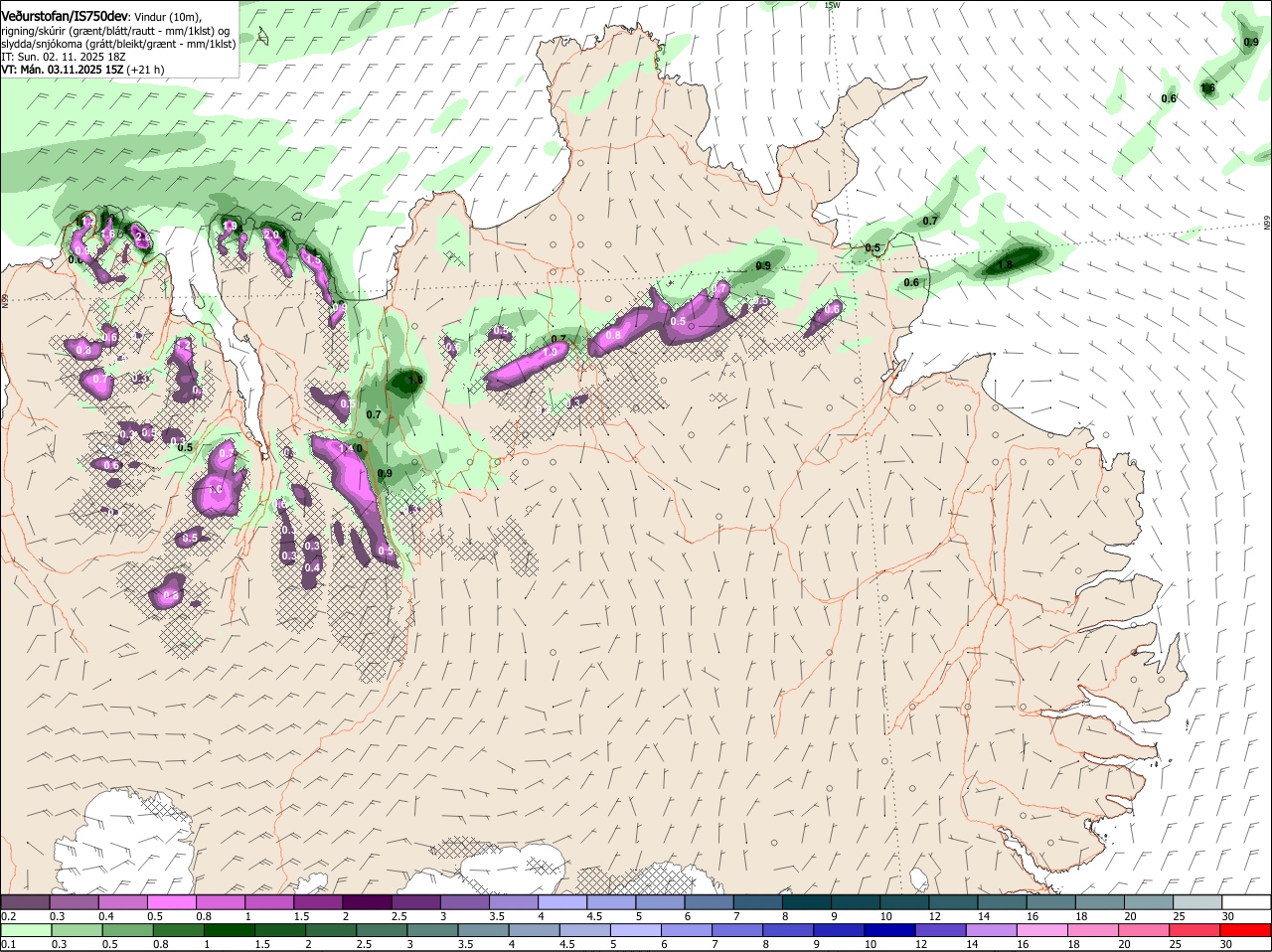The image size is (1272, 952).
Task: Click the 15W longitude label at the top edge
Action: [832, 5]
